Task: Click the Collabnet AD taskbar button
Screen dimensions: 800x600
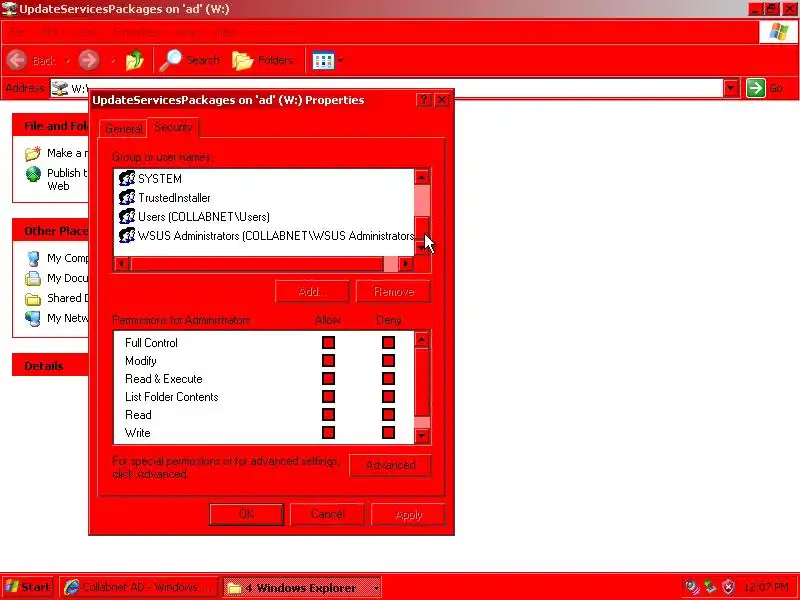Action: click(138, 587)
